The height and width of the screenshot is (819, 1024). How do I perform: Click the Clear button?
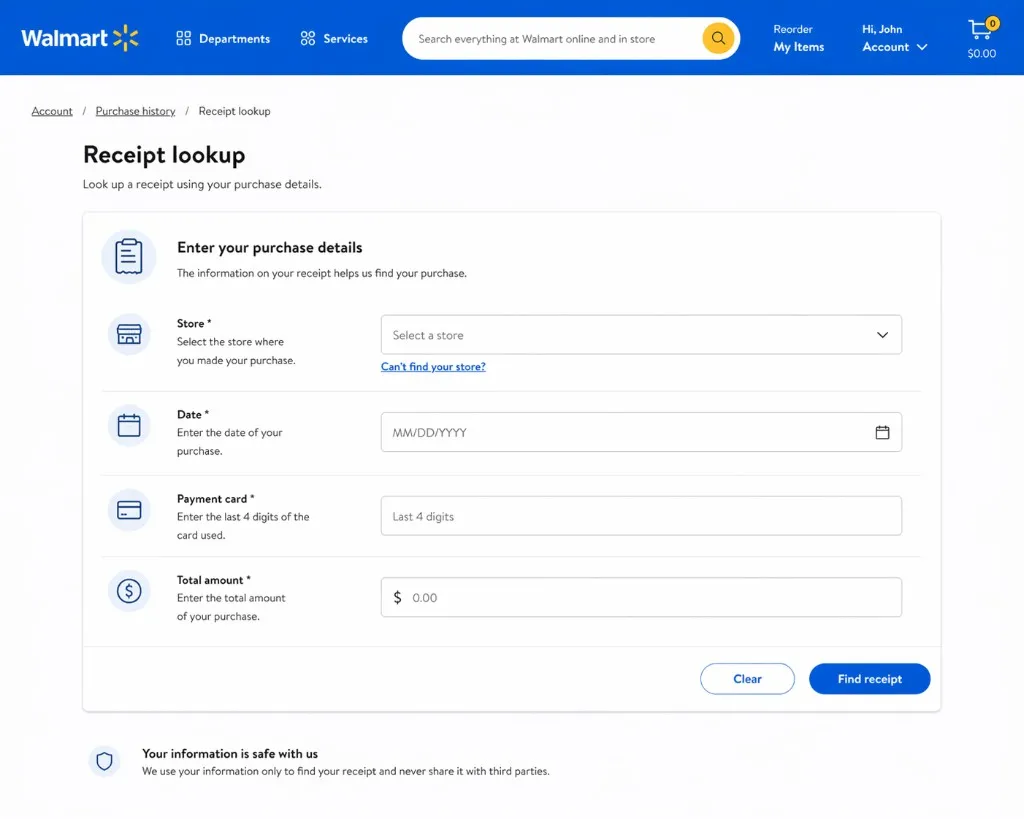747,678
